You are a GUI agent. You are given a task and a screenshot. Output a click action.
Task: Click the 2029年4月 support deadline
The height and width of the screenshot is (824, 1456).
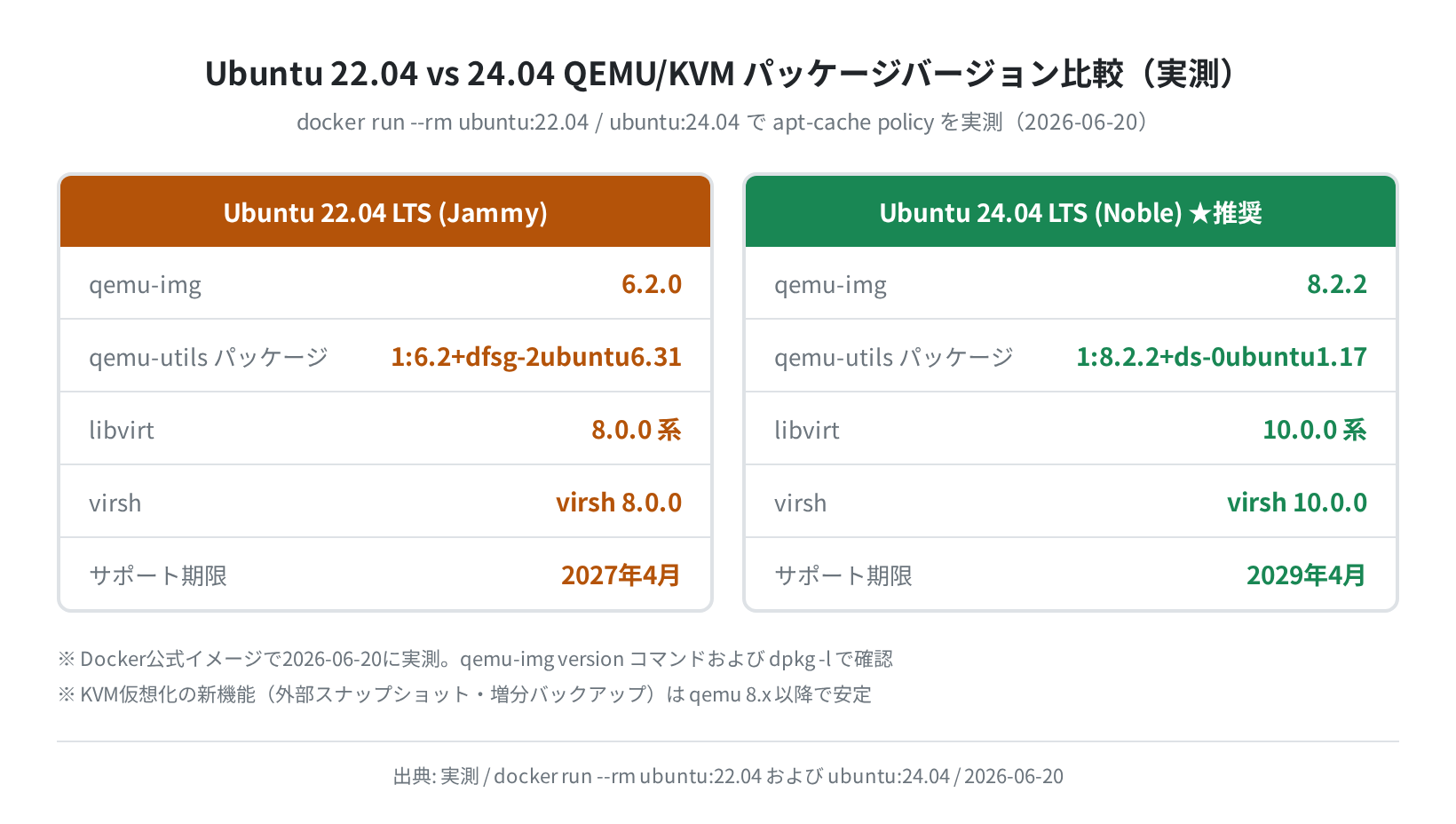pyautogui.click(x=1306, y=575)
